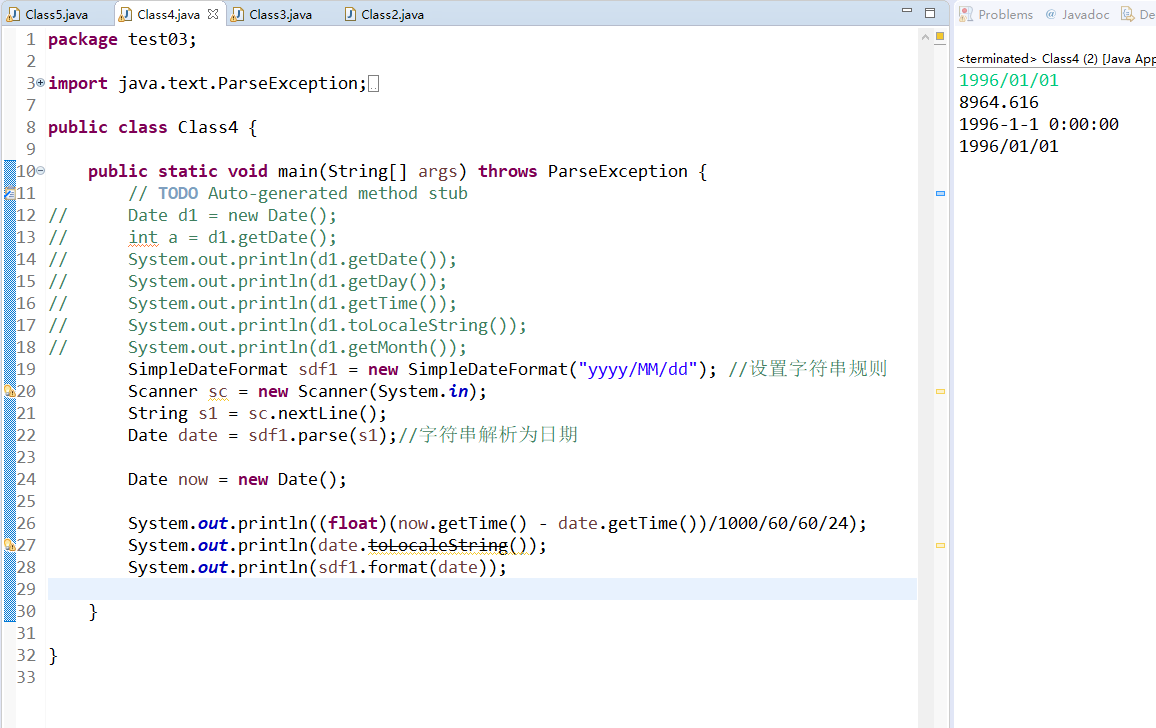1156x728 pixels.
Task: Click the Class2.java tab file icon
Action: point(351,14)
